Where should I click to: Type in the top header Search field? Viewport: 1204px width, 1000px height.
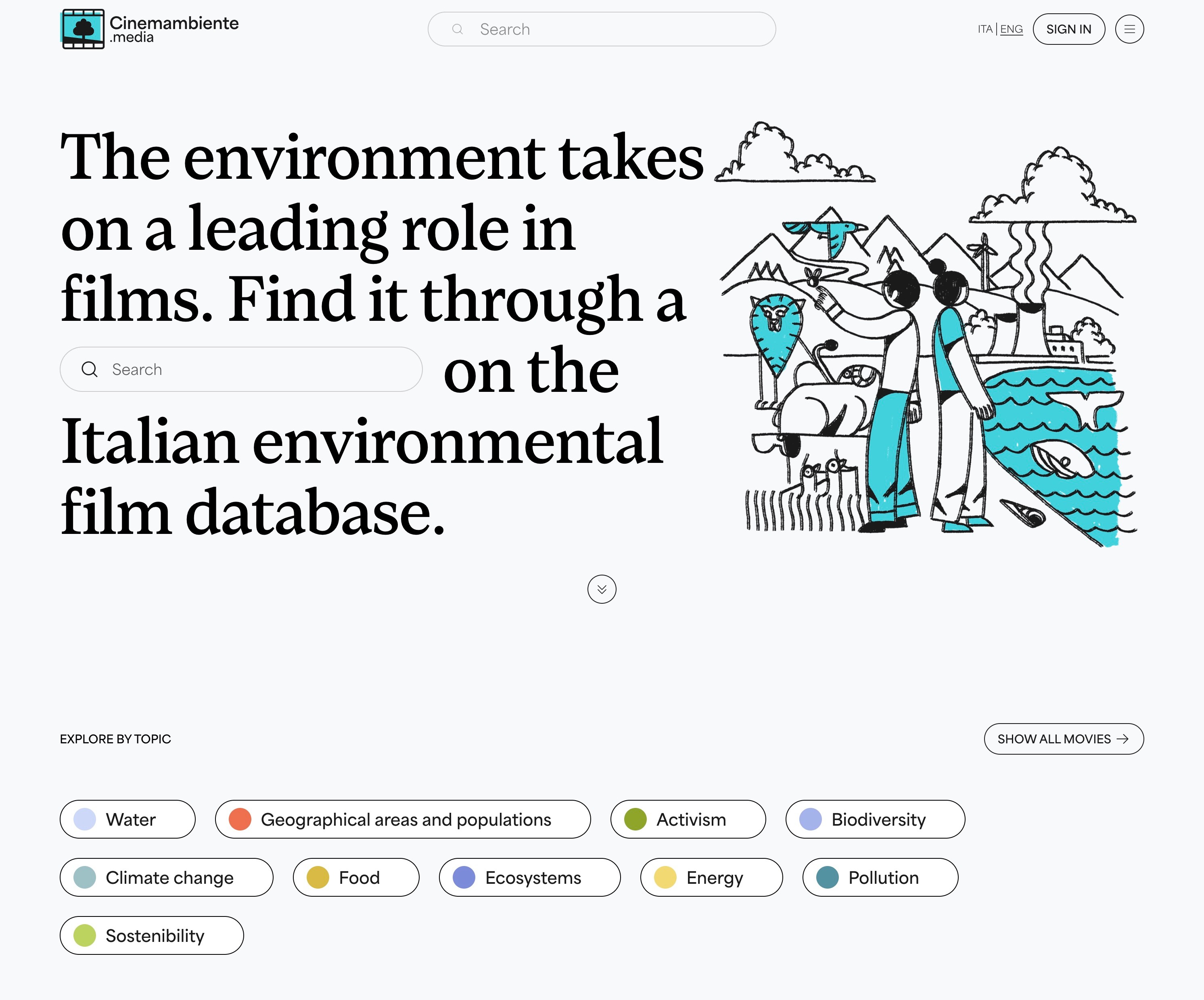619,29
